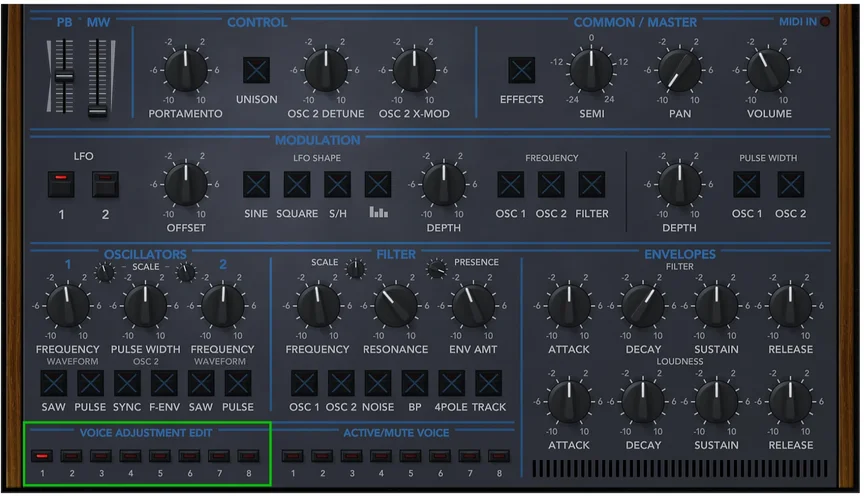This screenshot has width=864, height=500.
Task: Click the filter RESONANCE knob
Action: [396, 306]
